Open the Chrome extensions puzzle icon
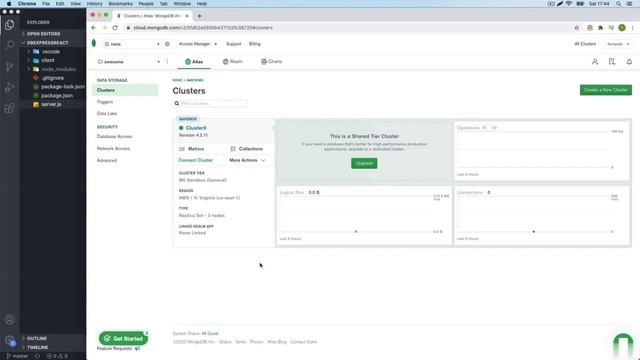This screenshot has height=360, width=640. click(600, 28)
